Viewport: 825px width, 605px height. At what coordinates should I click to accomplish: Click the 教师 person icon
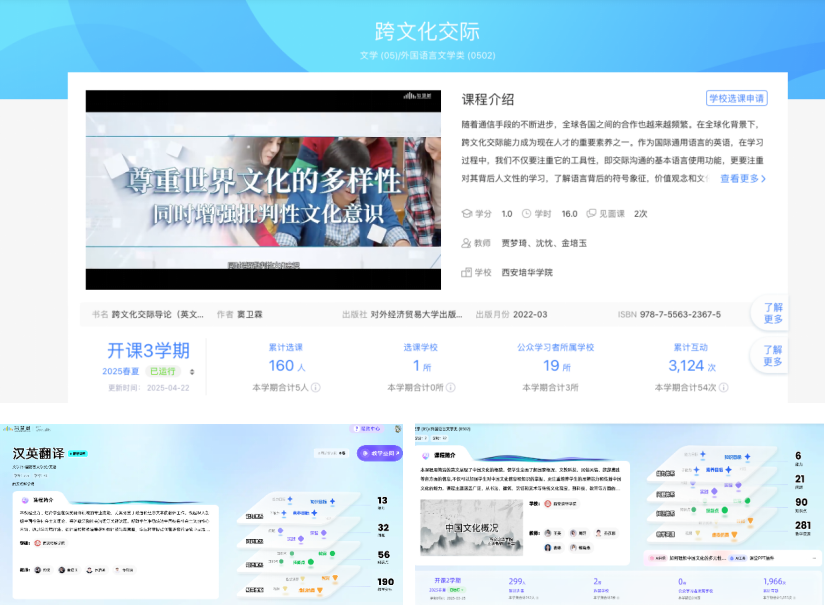click(466, 243)
